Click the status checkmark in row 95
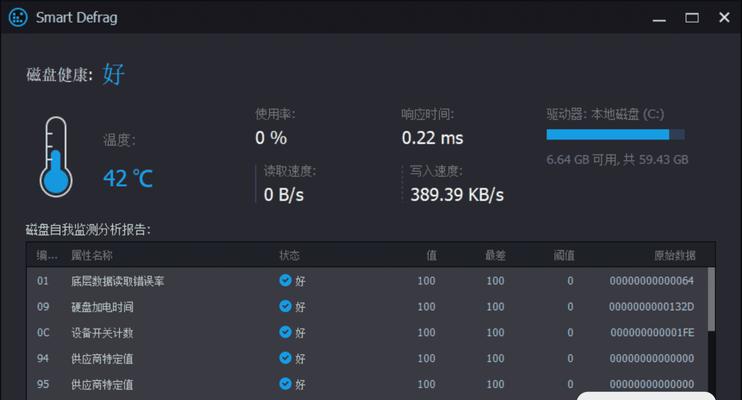This screenshot has height=400, width=742. [x=285, y=383]
